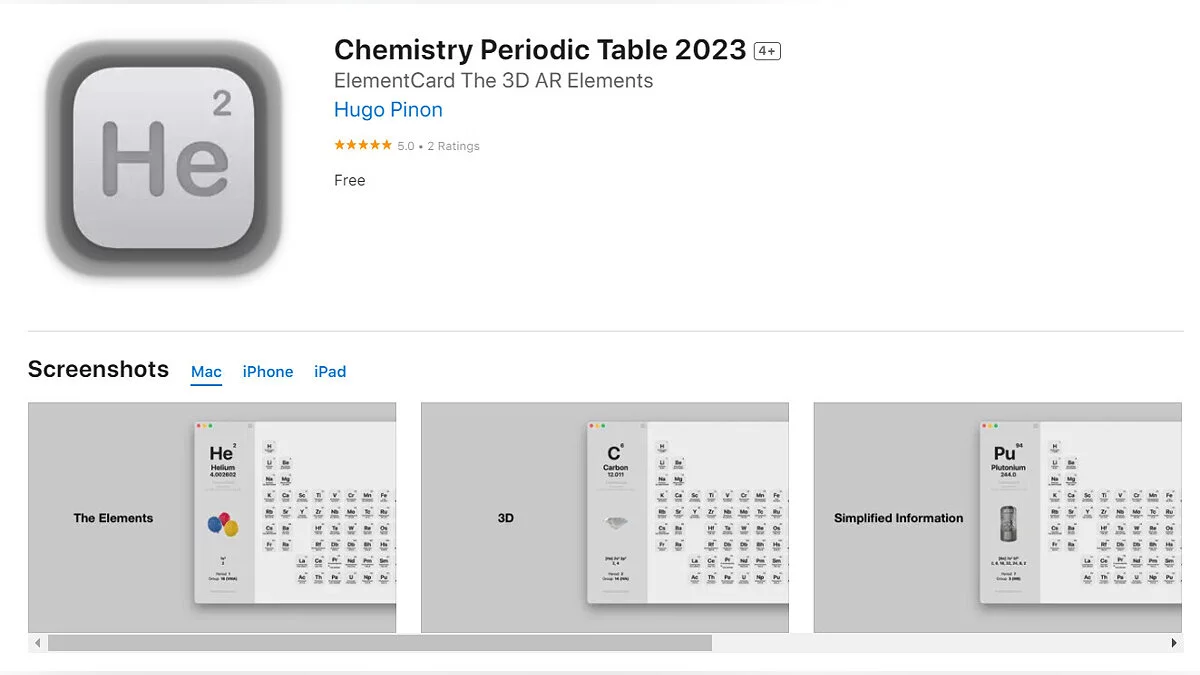Image resolution: width=1200 pixels, height=675 pixels.
Task: Open "The Elements" screenshot thumbnail
Action: (x=212, y=517)
